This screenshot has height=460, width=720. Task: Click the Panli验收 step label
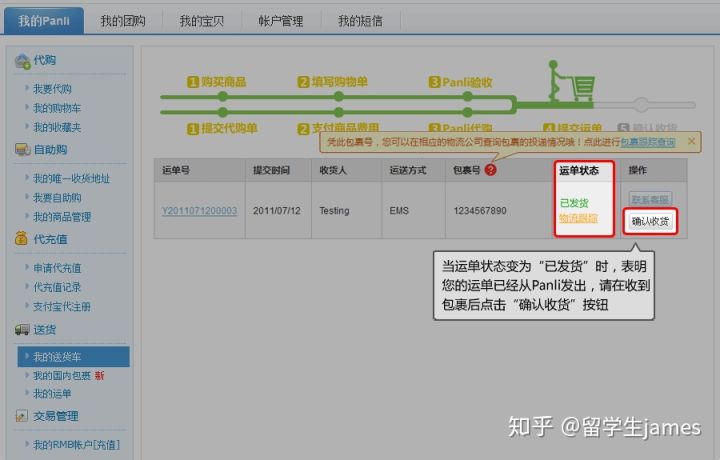(461, 82)
